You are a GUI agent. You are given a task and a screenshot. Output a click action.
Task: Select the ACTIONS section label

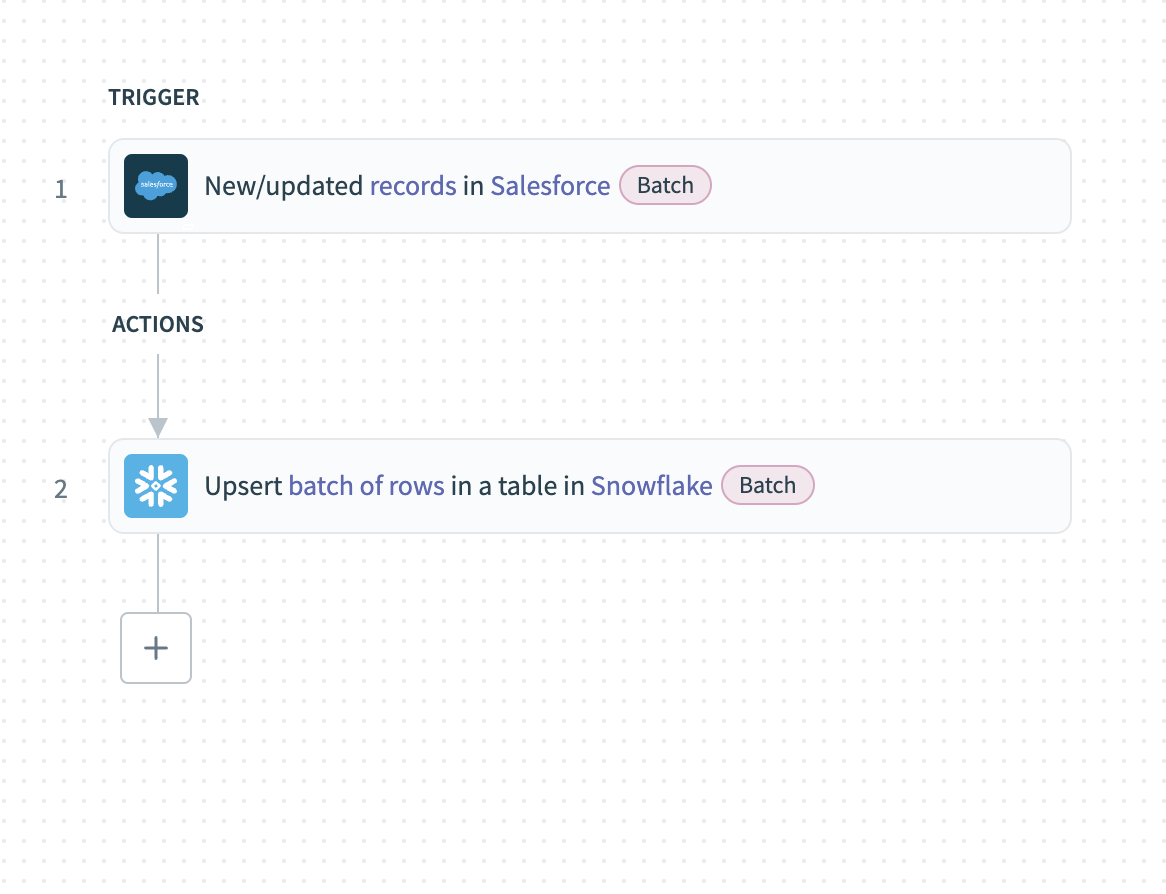click(x=156, y=324)
